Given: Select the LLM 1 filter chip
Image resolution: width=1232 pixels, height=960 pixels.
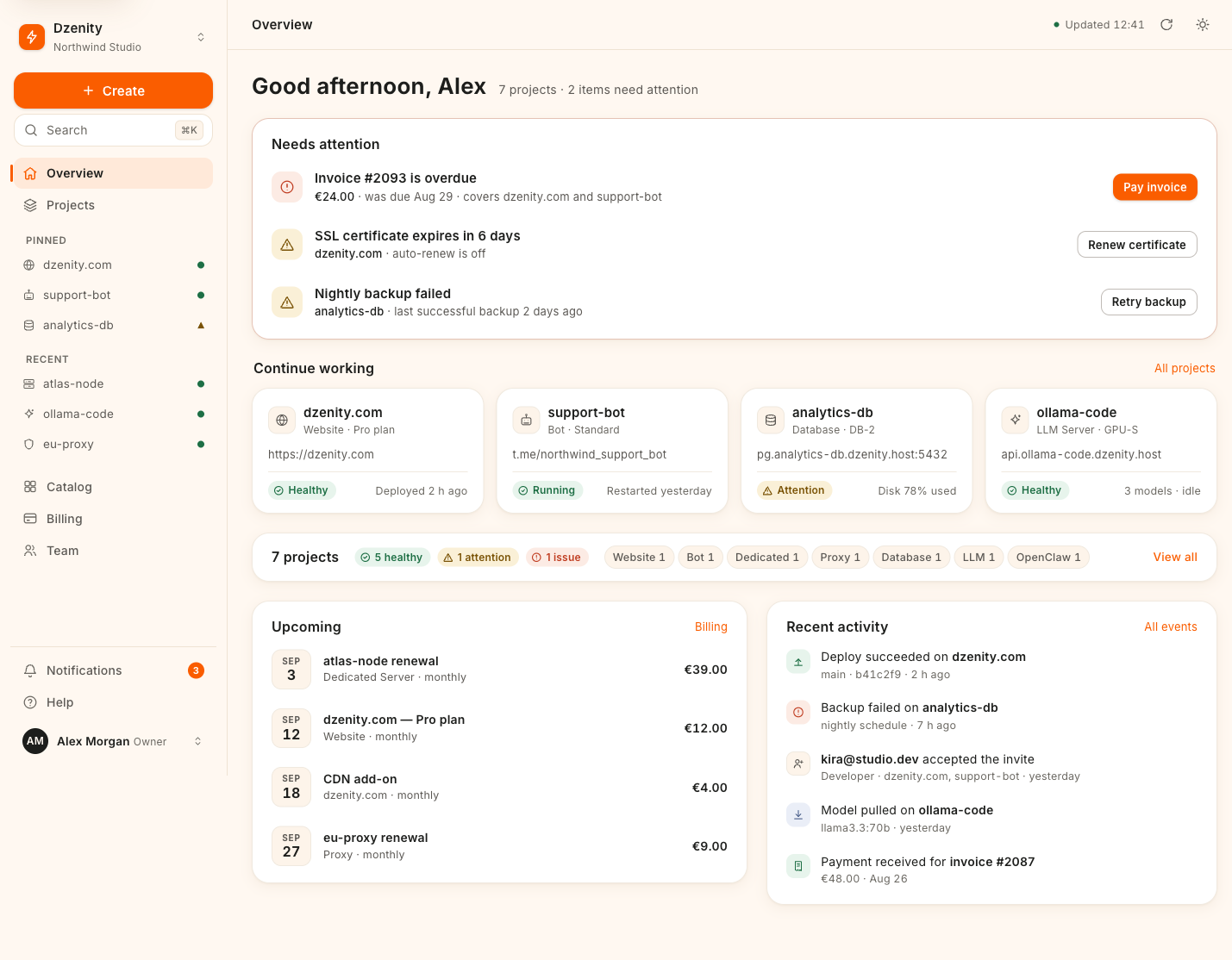Looking at the screenshot, I should 979,558.
